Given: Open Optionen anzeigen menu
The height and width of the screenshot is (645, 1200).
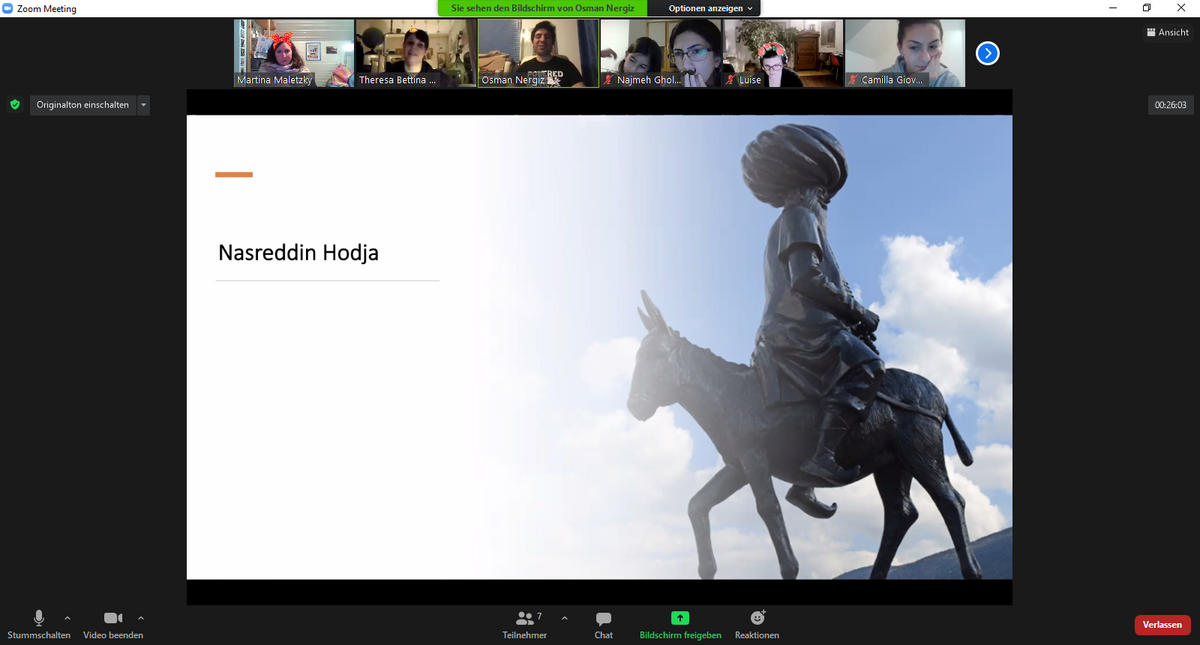Looking at the screenshot, I should click(710, 8).
